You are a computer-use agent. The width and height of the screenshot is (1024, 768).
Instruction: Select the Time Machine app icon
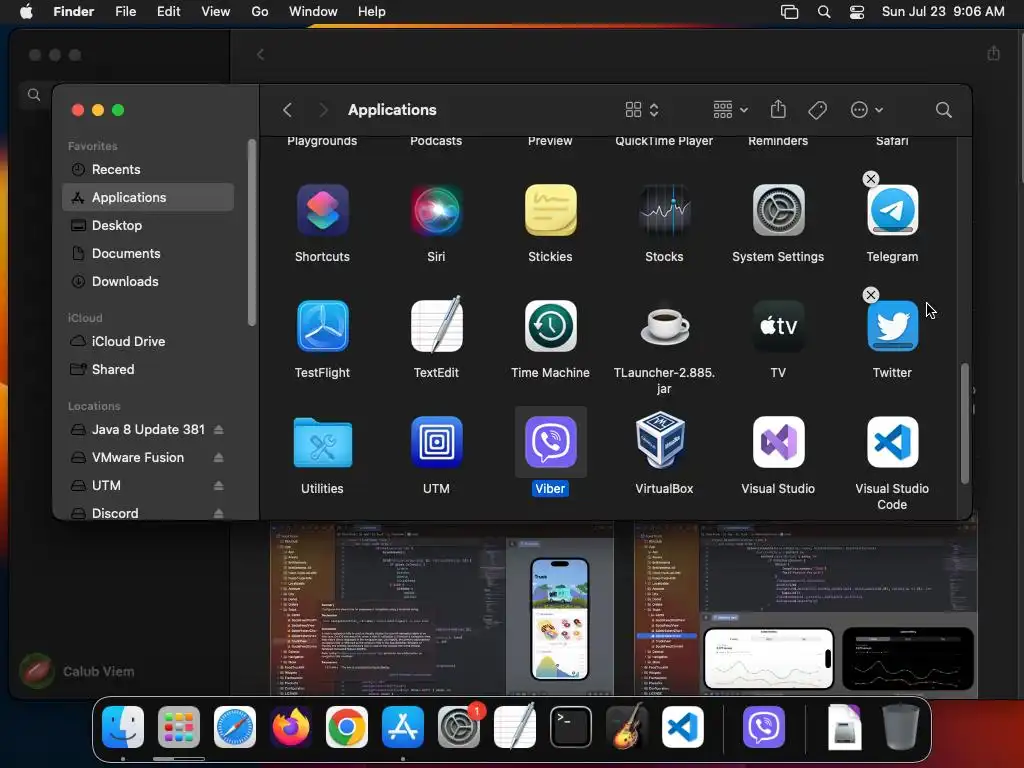(x=551, y=326)
